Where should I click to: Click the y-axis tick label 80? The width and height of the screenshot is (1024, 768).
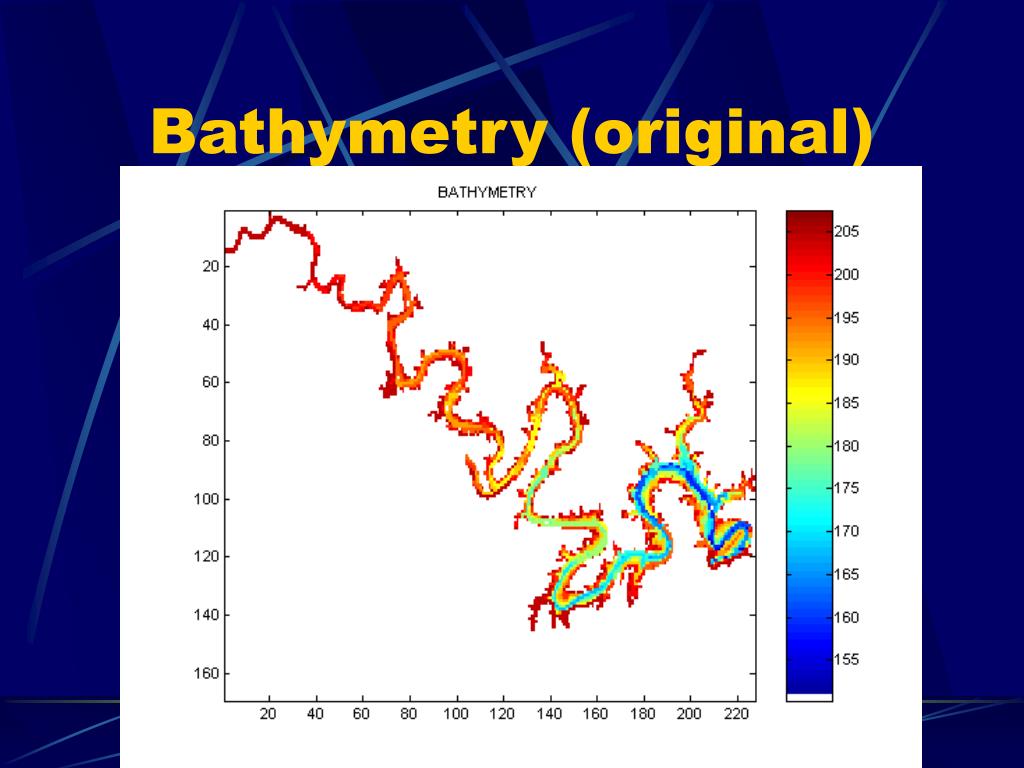coord(211,441)
